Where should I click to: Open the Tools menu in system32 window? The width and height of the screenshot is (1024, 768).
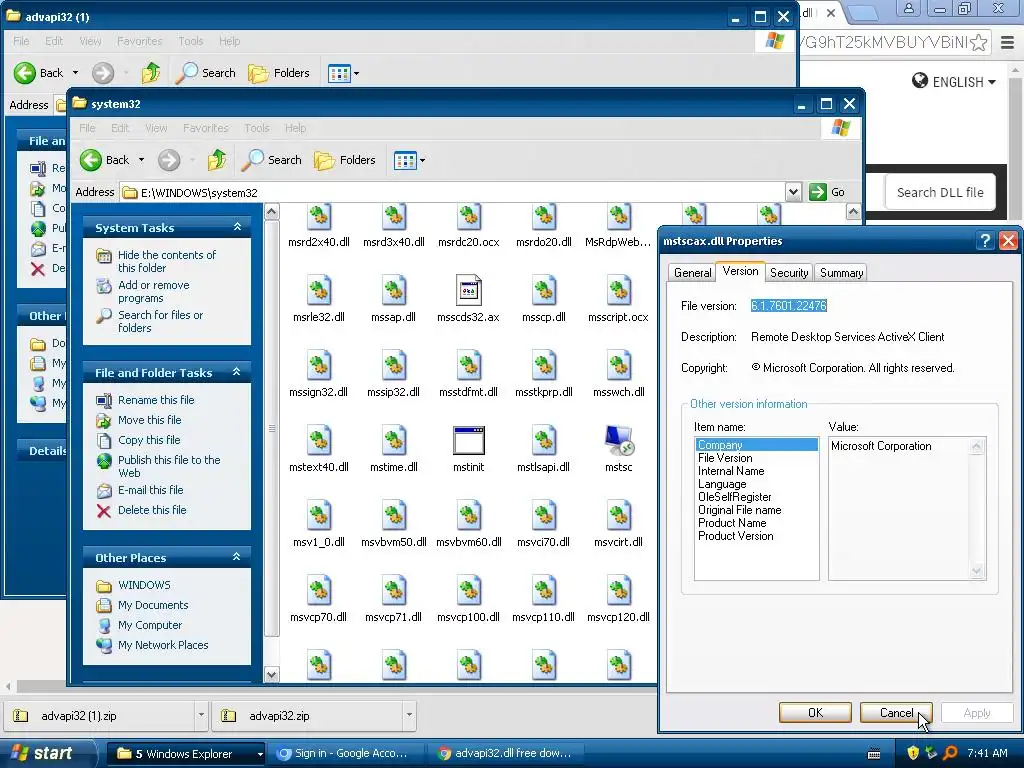coord(257,128)
